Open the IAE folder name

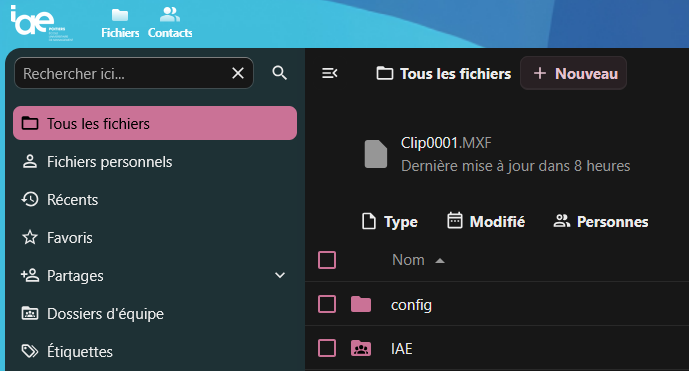[x=402, y=349]
